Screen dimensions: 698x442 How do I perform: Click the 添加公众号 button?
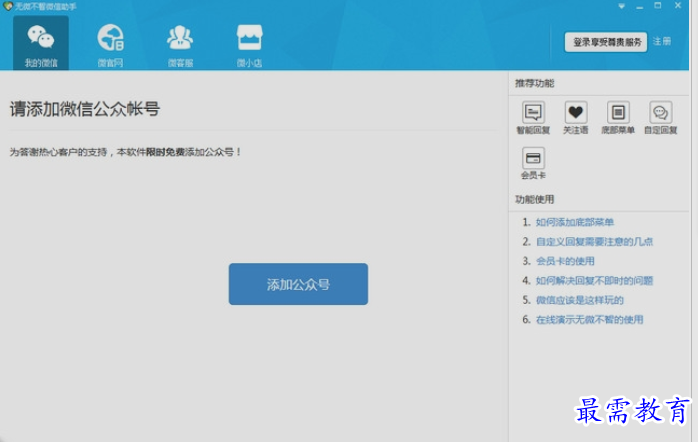[x=298, y=284]
